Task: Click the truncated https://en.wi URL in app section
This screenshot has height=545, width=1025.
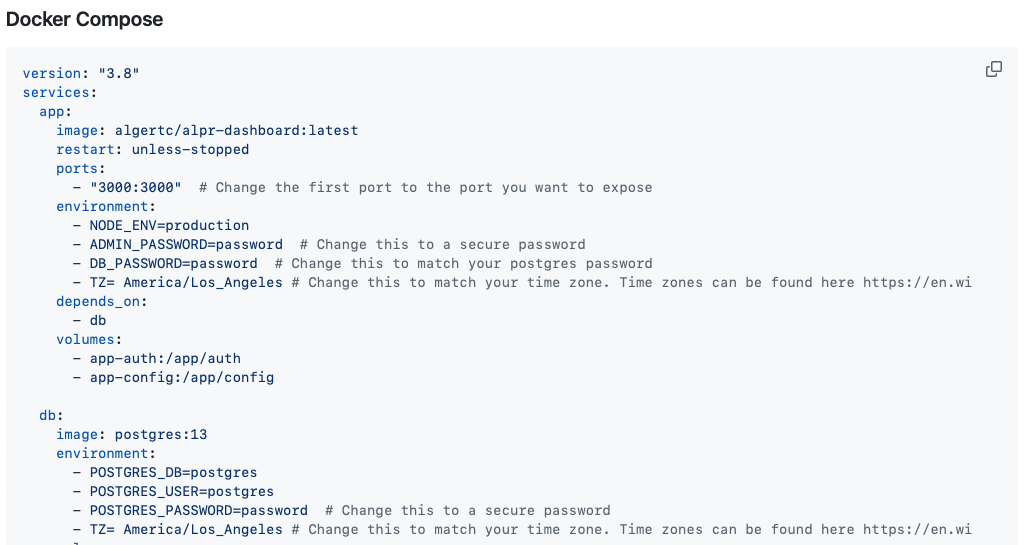Action: click(x=917, y=282)
